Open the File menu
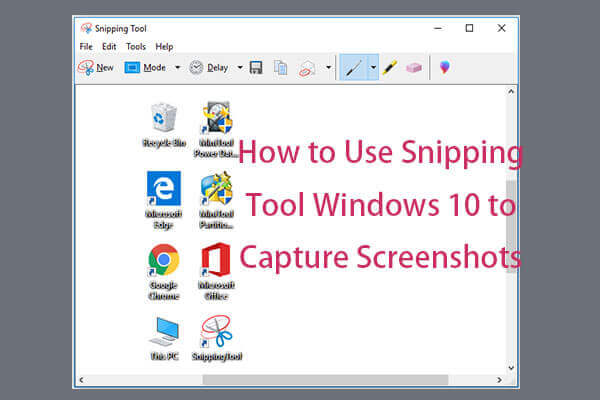Image resolution: width=600 pixels, height=400 pixels. 86,47
